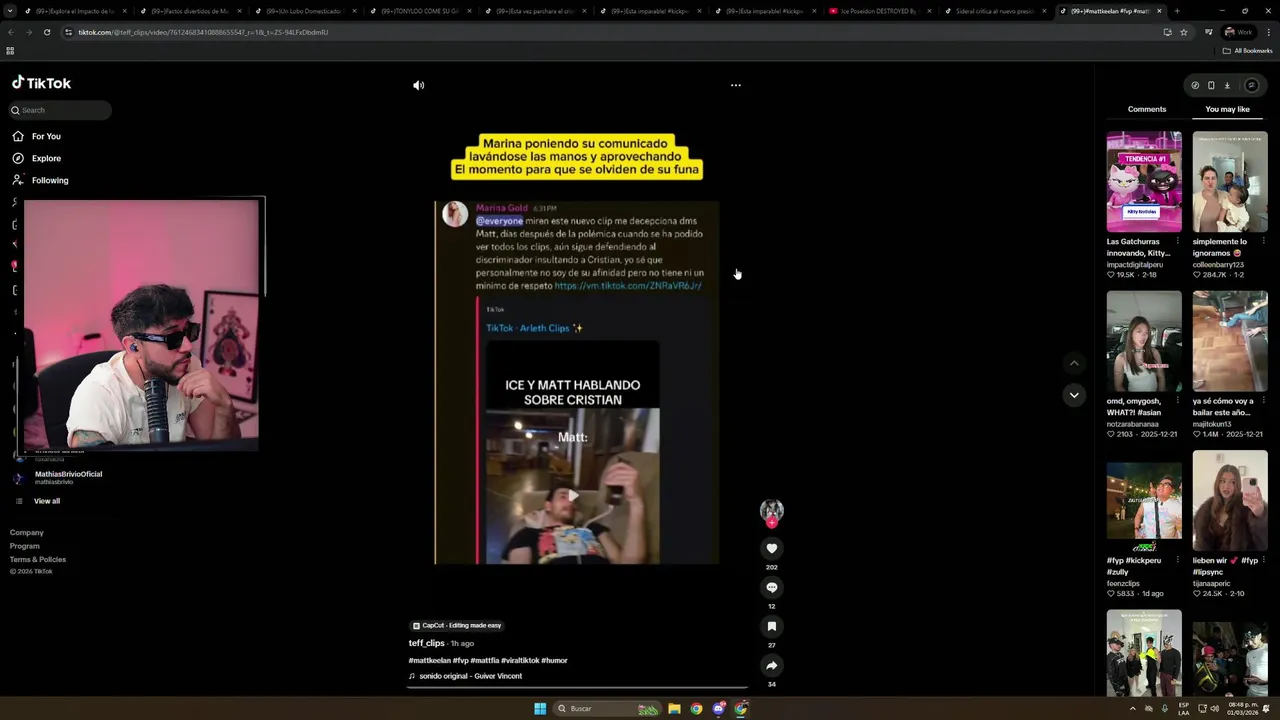
Task: Open the colleenbarry123 profile
Action: tap(1218, 265)
